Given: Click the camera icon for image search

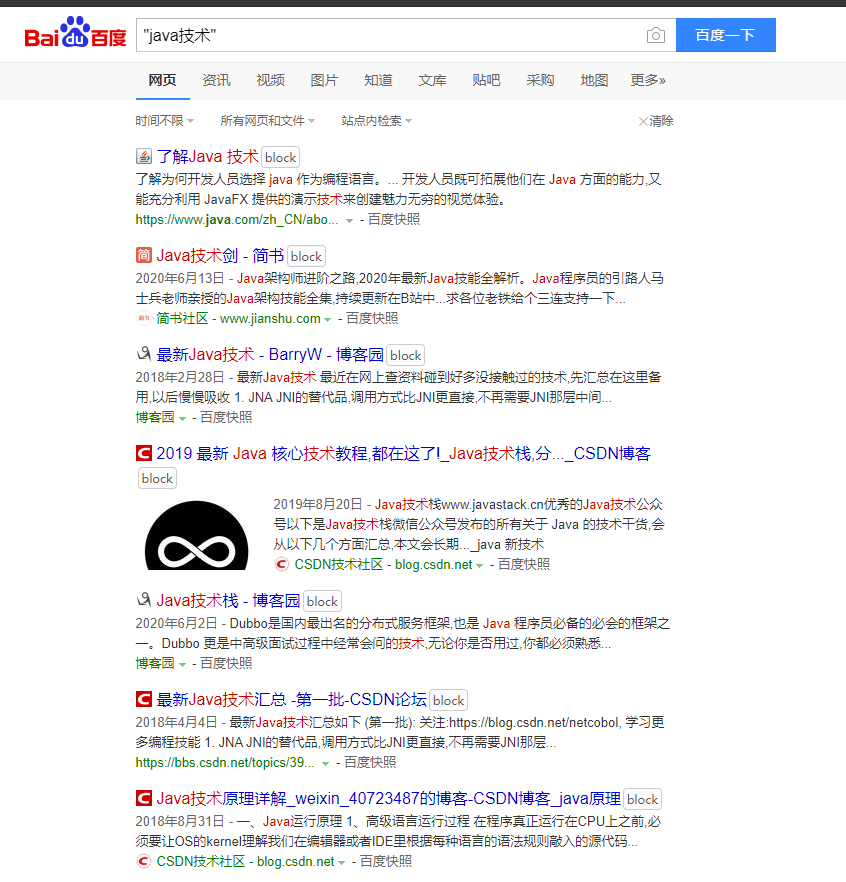Looking at the screenshot, I should 656,34.
